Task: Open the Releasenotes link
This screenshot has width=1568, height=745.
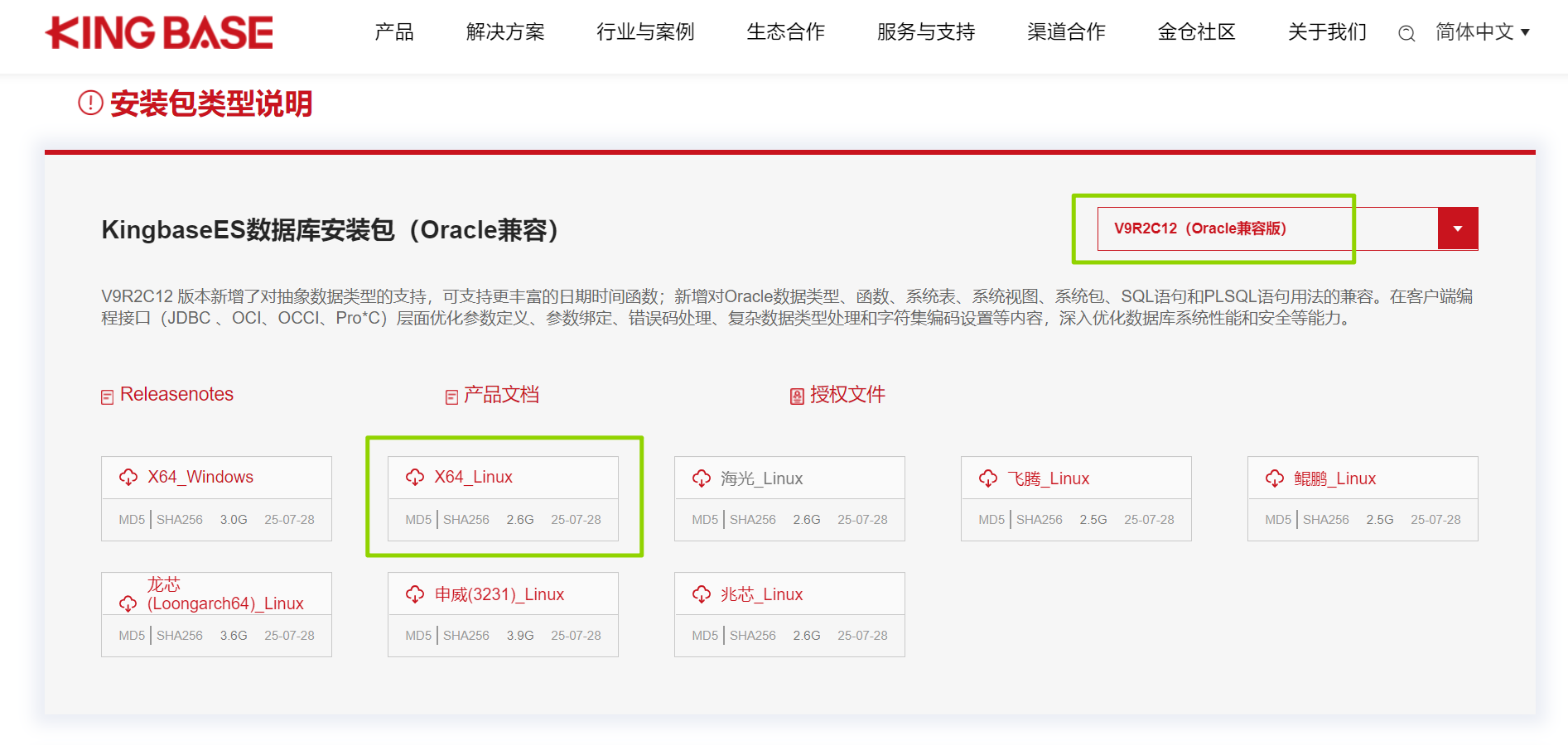Action: point(176,394)
